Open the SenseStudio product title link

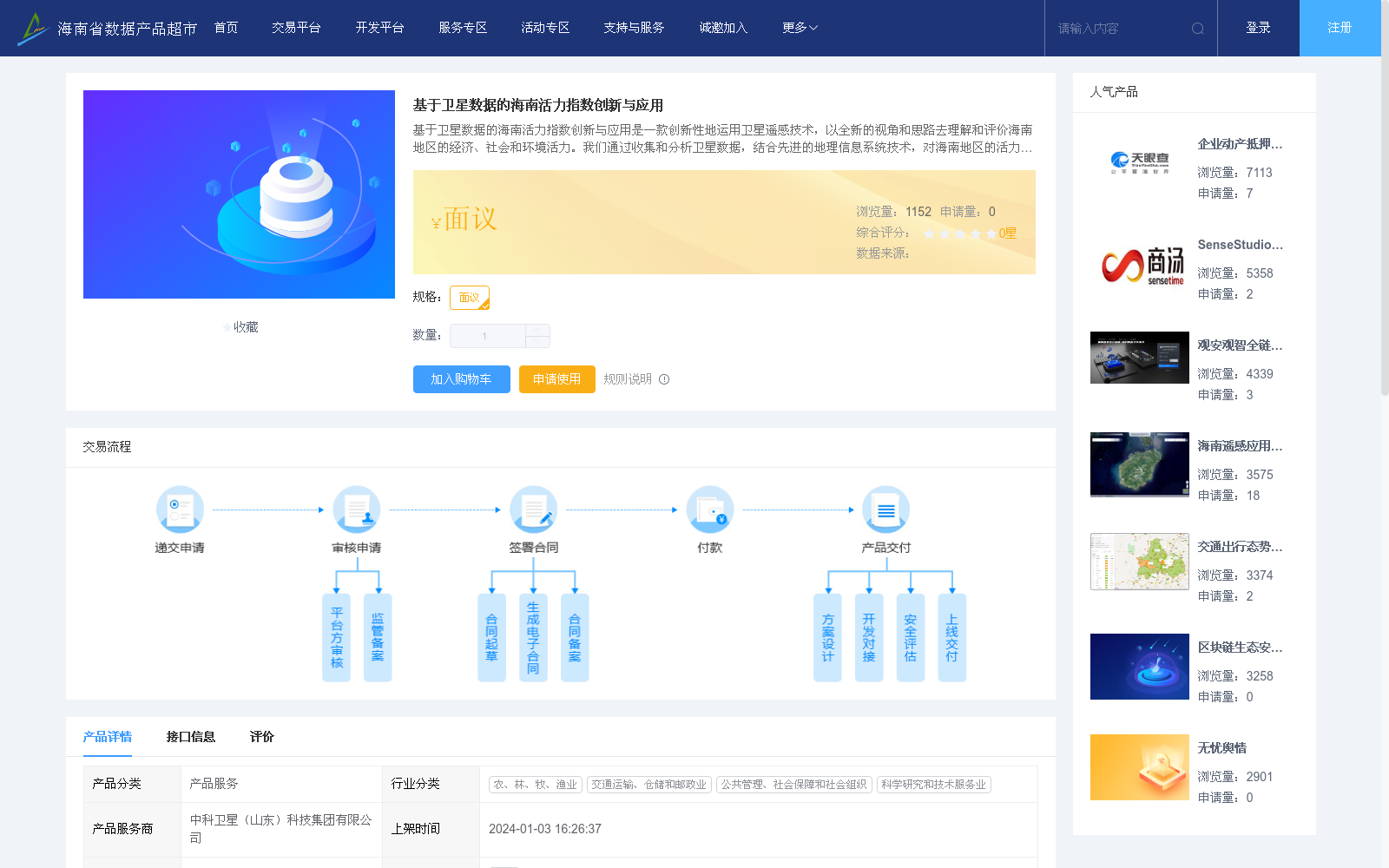click(x=1240, y=245)
